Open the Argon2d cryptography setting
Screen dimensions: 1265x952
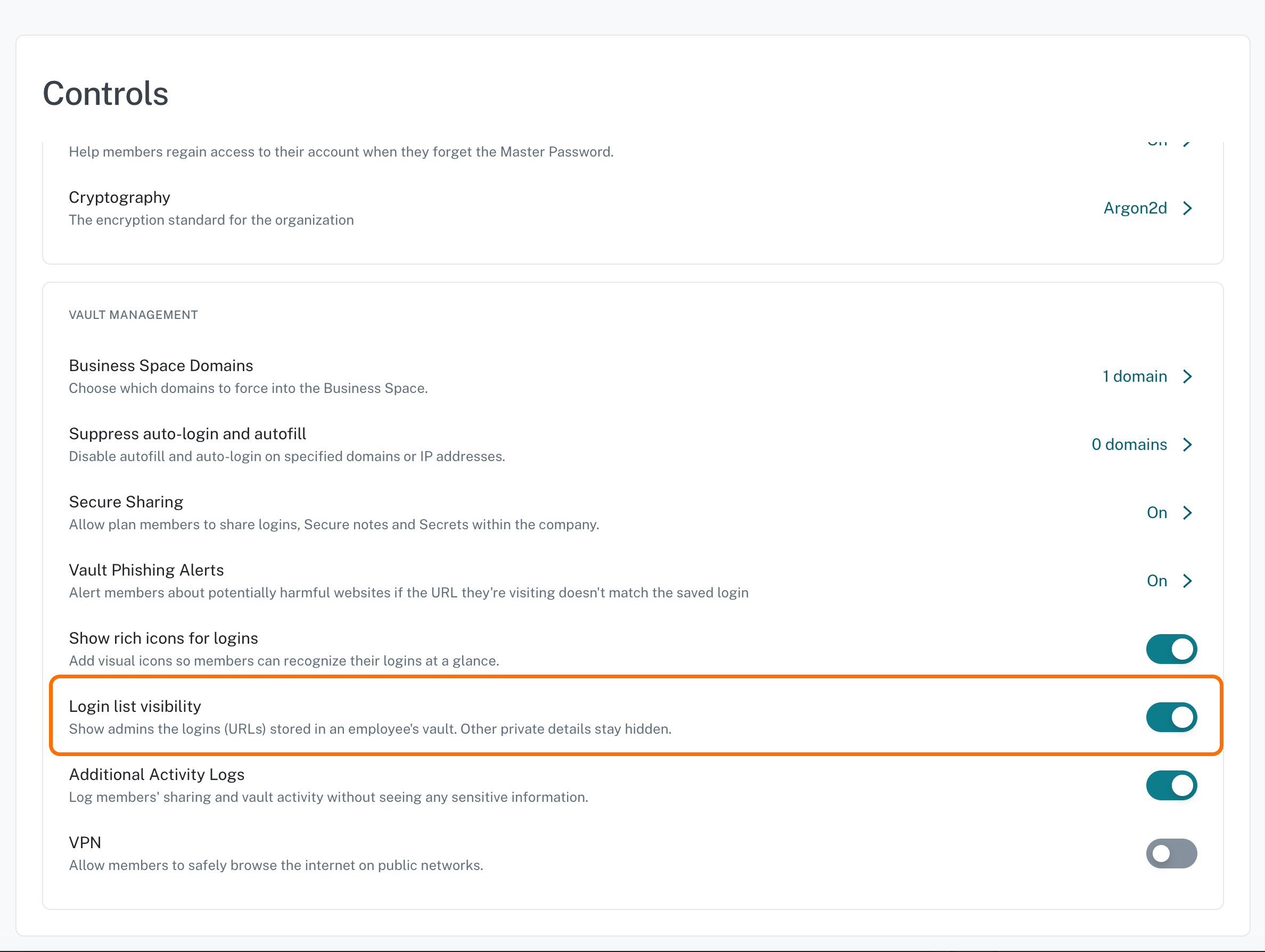point(1135,208)
